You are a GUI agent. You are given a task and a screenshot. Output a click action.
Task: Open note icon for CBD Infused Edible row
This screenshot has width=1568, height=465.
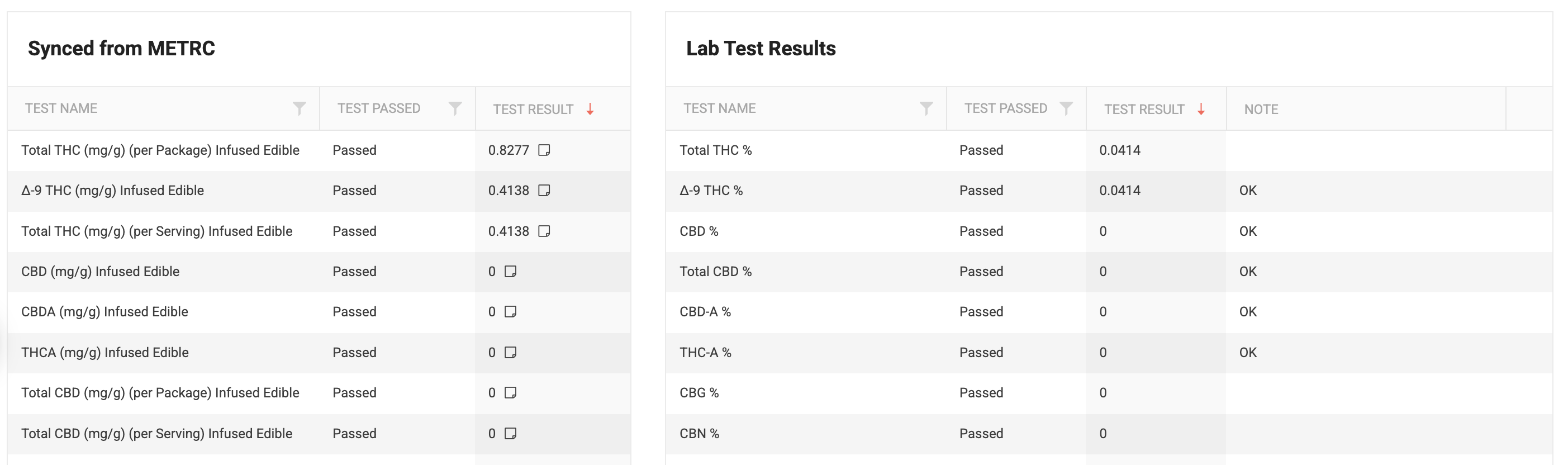point(511,272)
